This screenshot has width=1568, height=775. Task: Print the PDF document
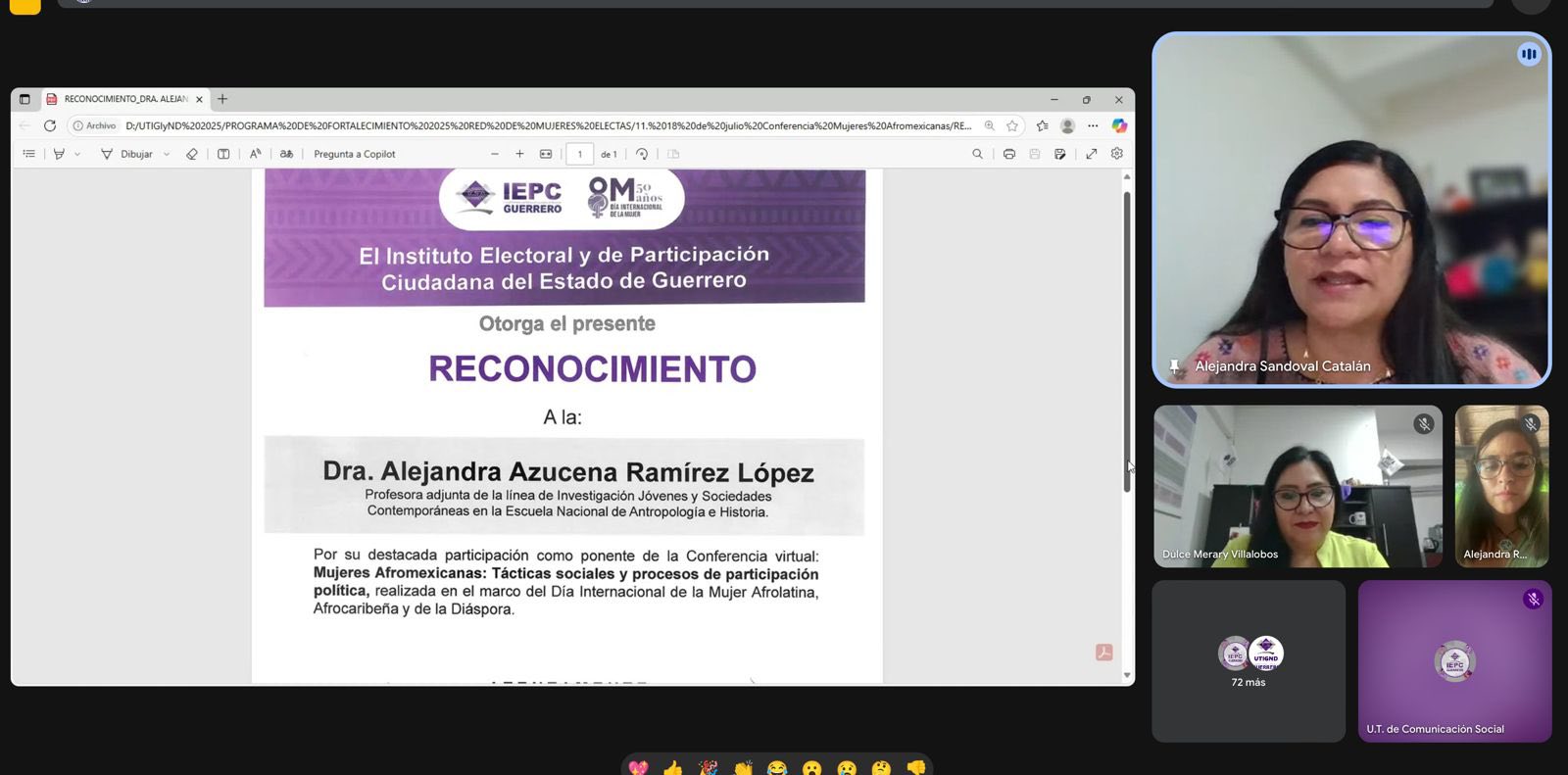1008,154
